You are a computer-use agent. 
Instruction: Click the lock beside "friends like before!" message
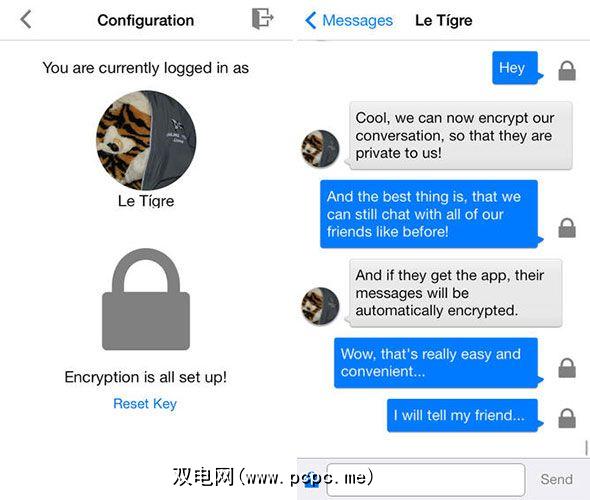coord(567,228)
